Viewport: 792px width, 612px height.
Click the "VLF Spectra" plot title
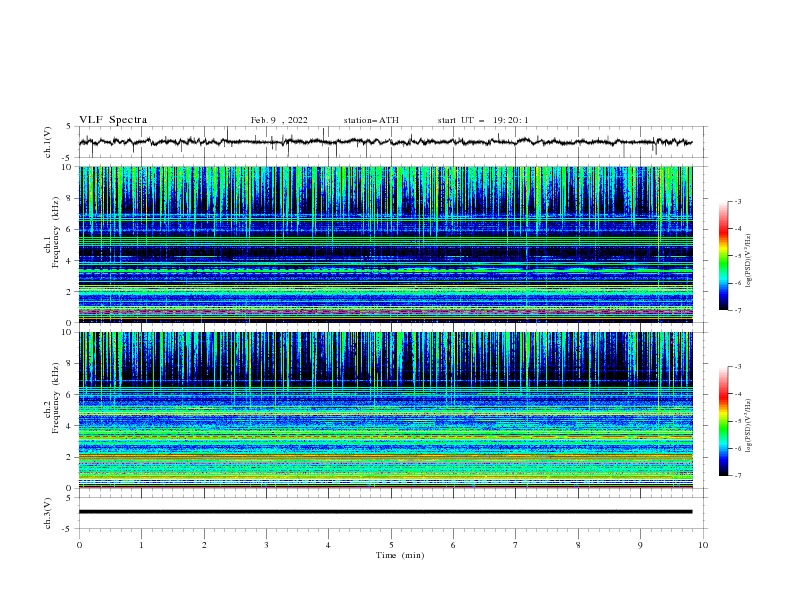coord(113,120)
